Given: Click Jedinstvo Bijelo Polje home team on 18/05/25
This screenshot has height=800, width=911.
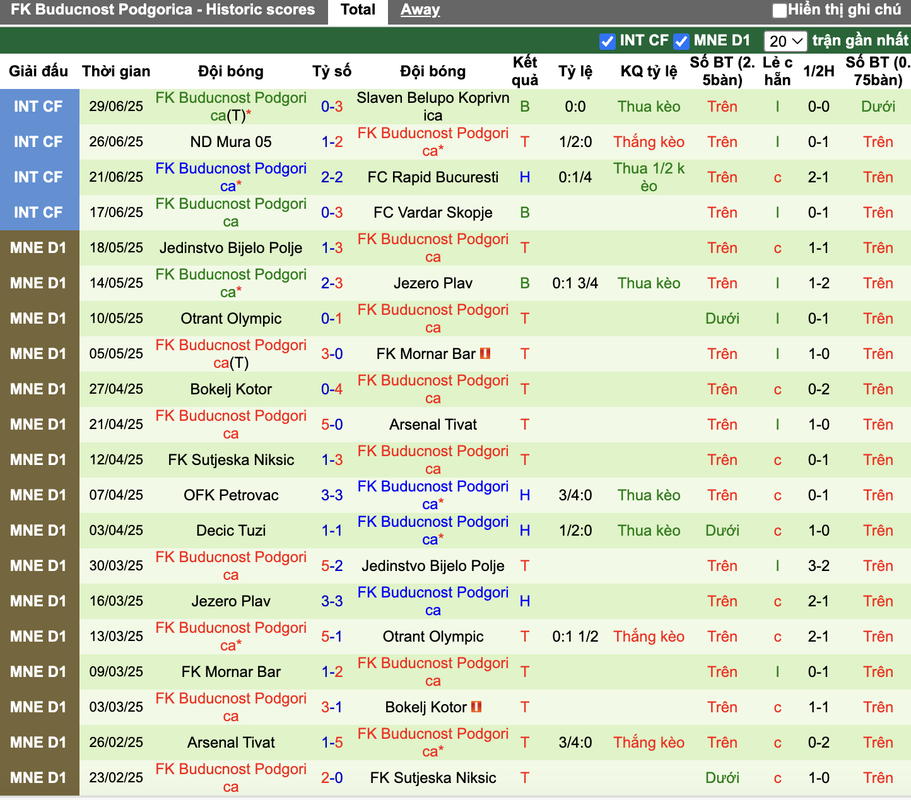Looking at the screenshot, I should click(x=231, y=248).
